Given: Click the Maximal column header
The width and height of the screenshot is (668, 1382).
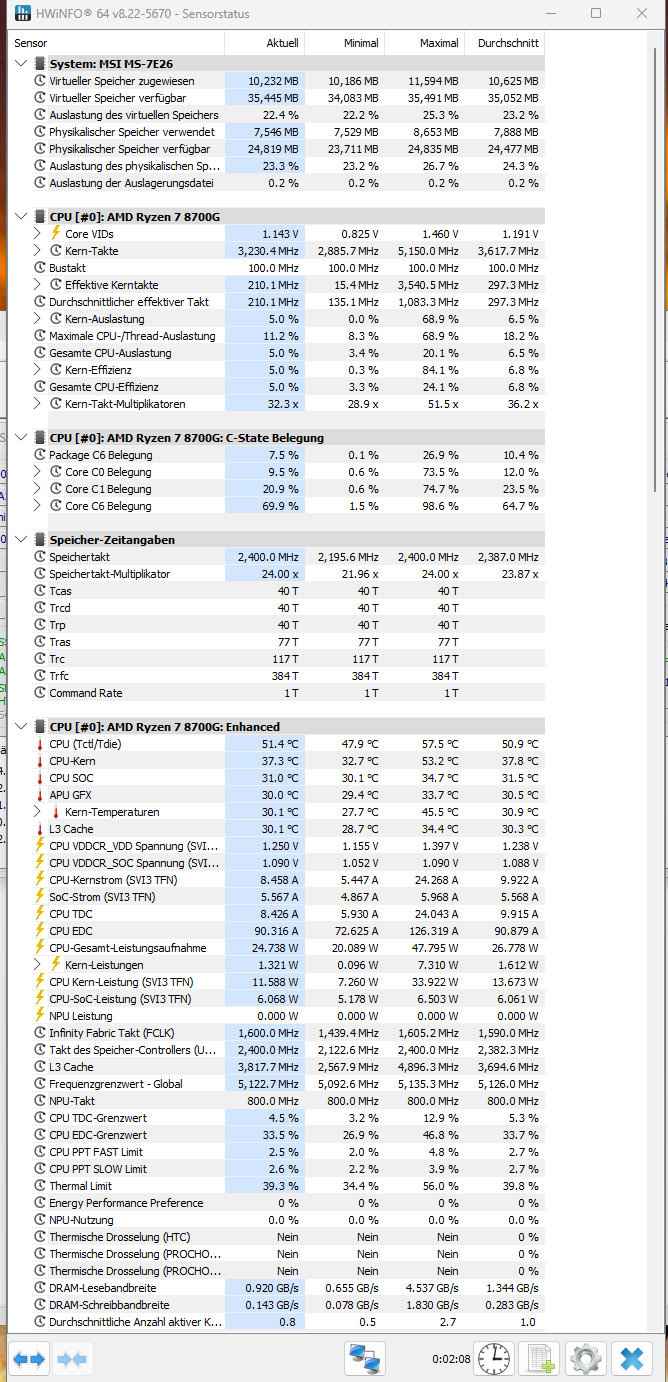Looking at the screenshot, I should click(424, 43).
